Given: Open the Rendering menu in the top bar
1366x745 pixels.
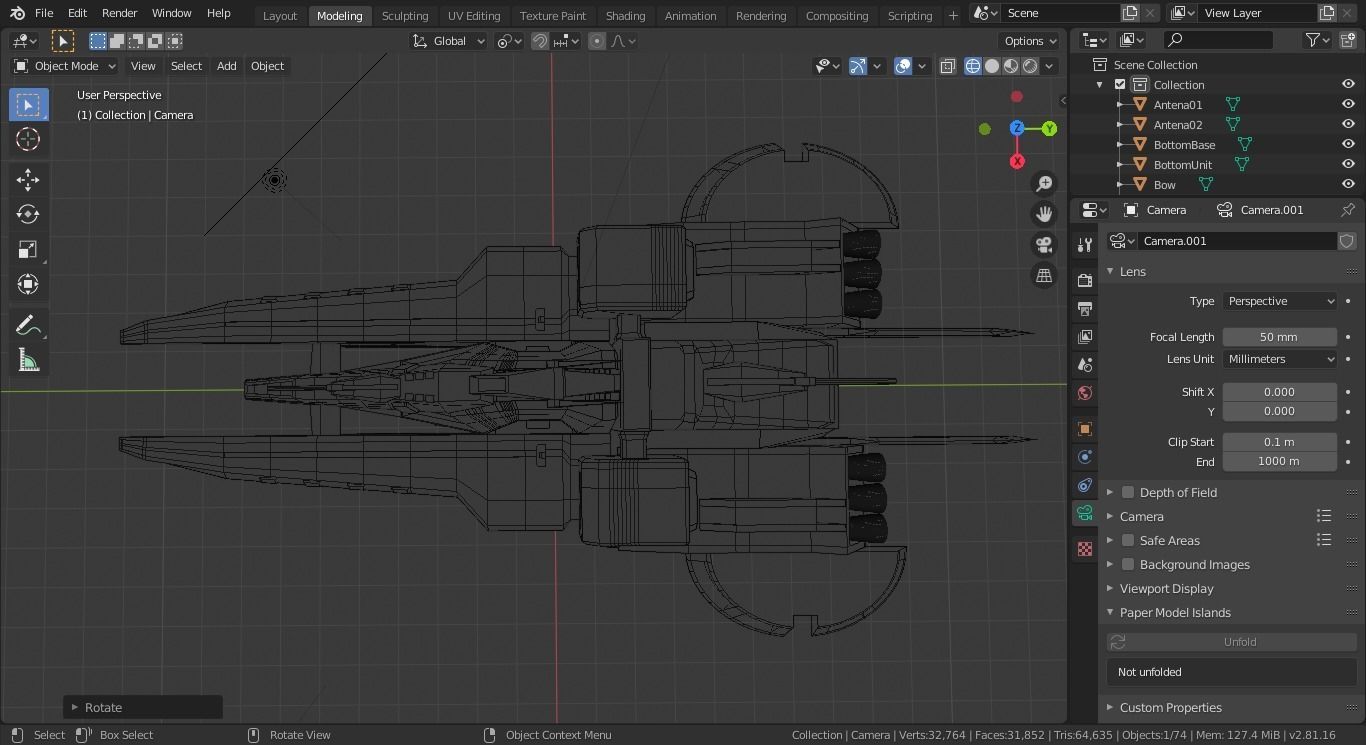Looking at the screenshot, I should tap(761, 16).
